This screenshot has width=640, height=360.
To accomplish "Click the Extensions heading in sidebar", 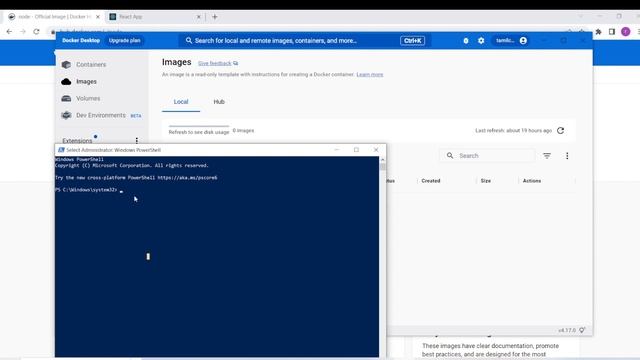I will (77, 140).
